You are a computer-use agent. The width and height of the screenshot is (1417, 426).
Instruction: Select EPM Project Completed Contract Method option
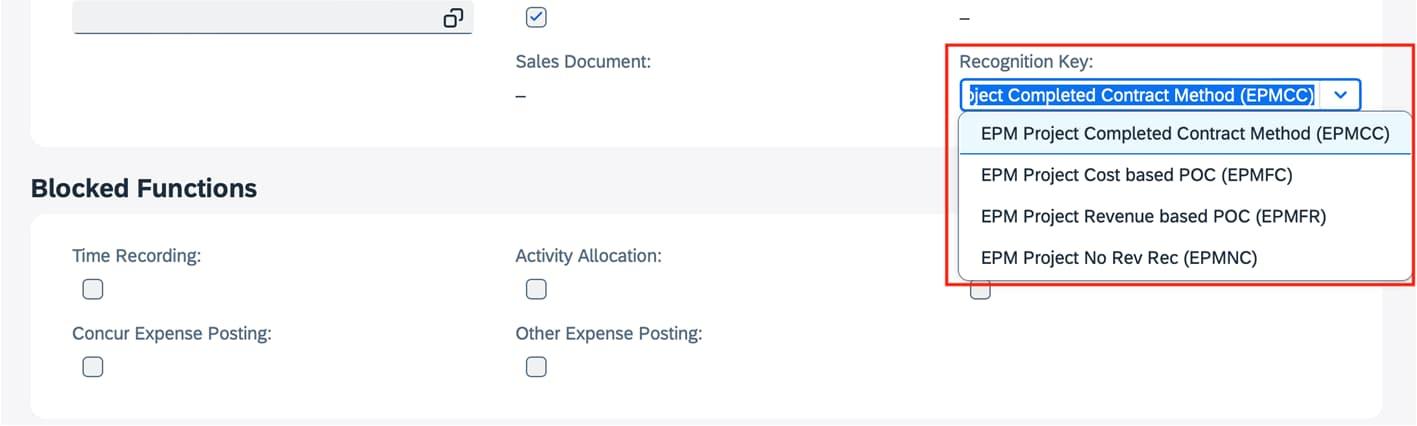pyautogui.click(x=1185, y=134)
